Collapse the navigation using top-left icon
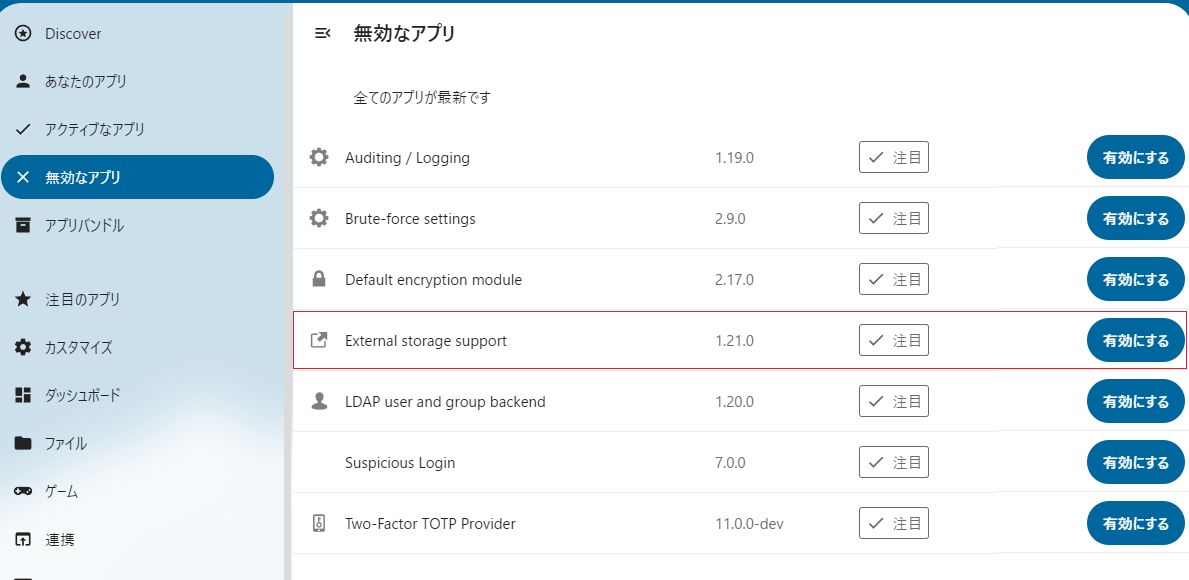Viewport: 1189px width, 580px height. (322, 33)
